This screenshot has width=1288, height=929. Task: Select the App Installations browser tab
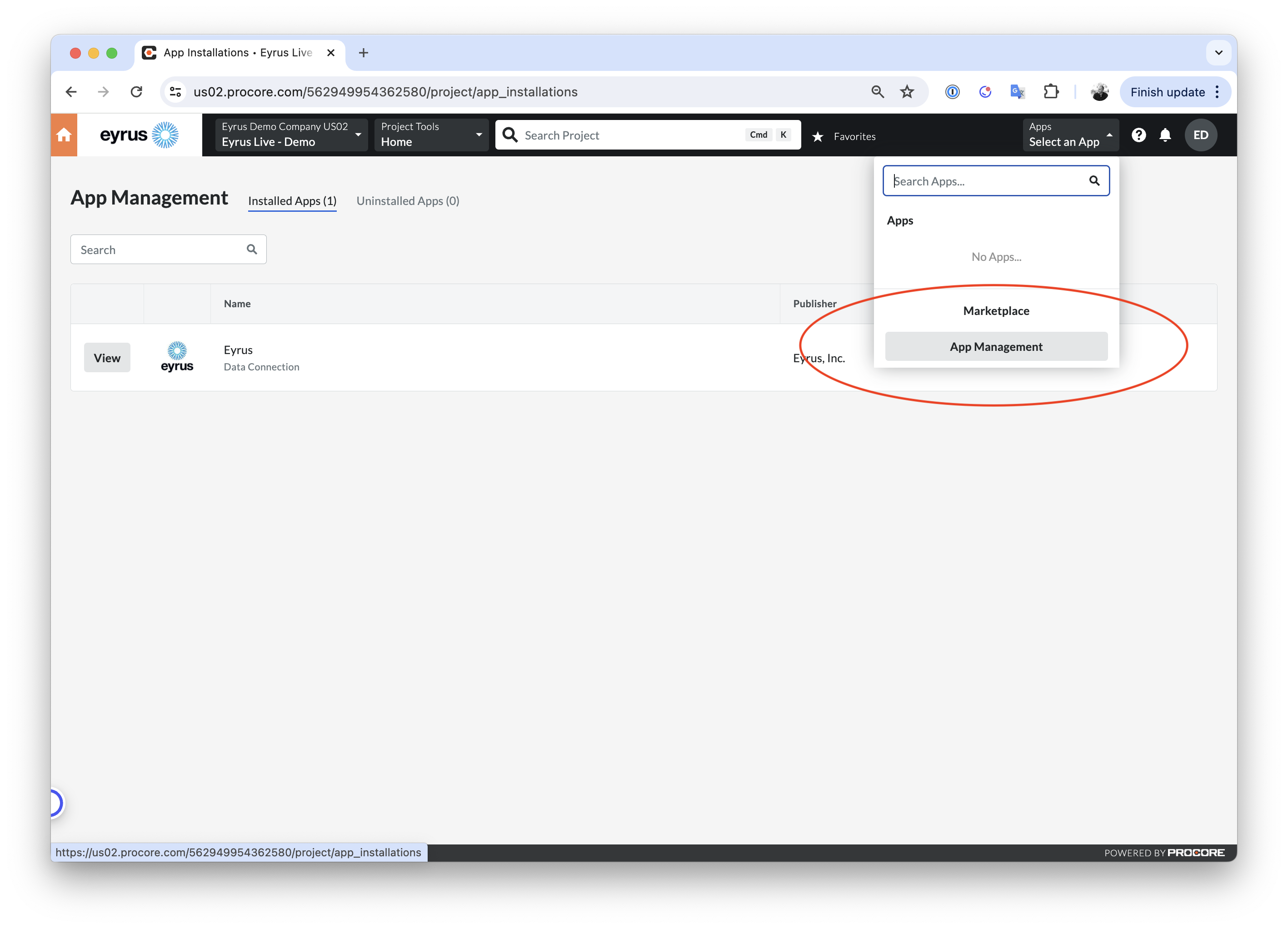239,53
